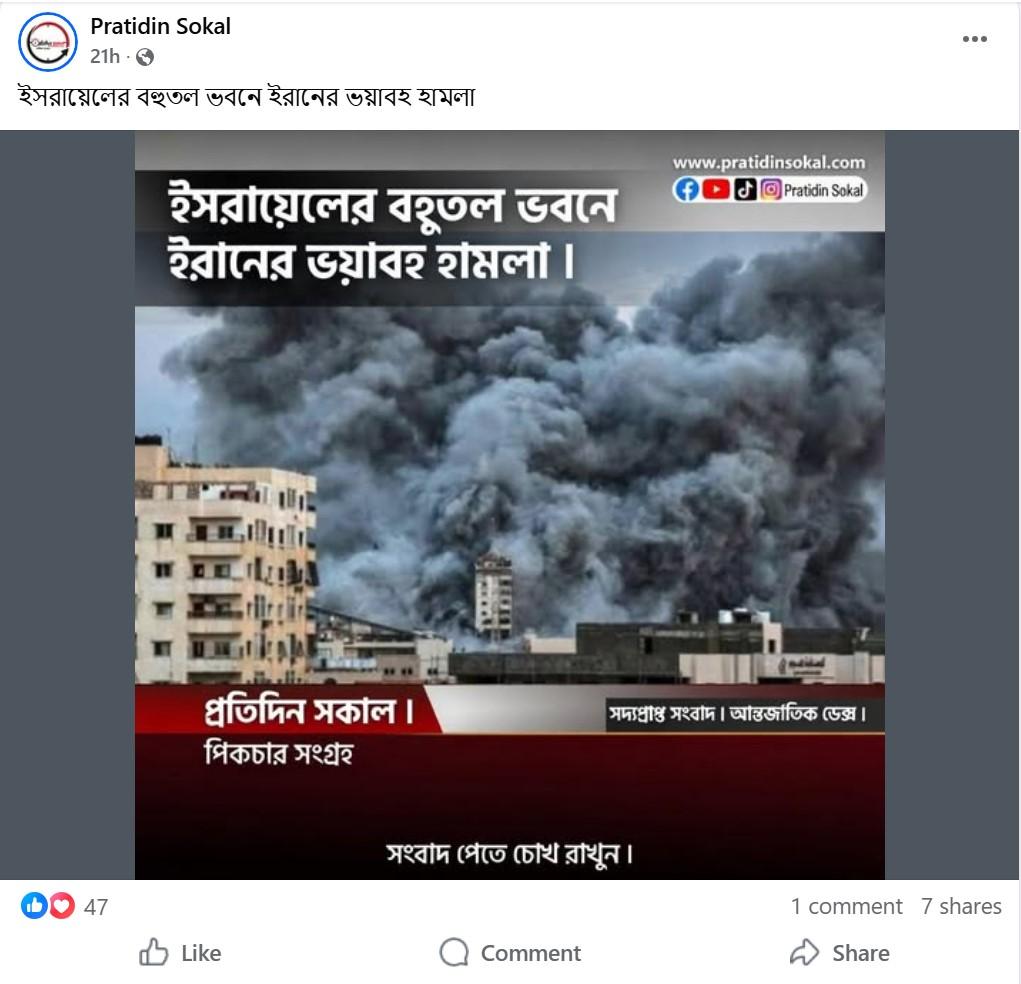
Task: Click the speech-bubble Comment icon
Action: click(454, 952)
